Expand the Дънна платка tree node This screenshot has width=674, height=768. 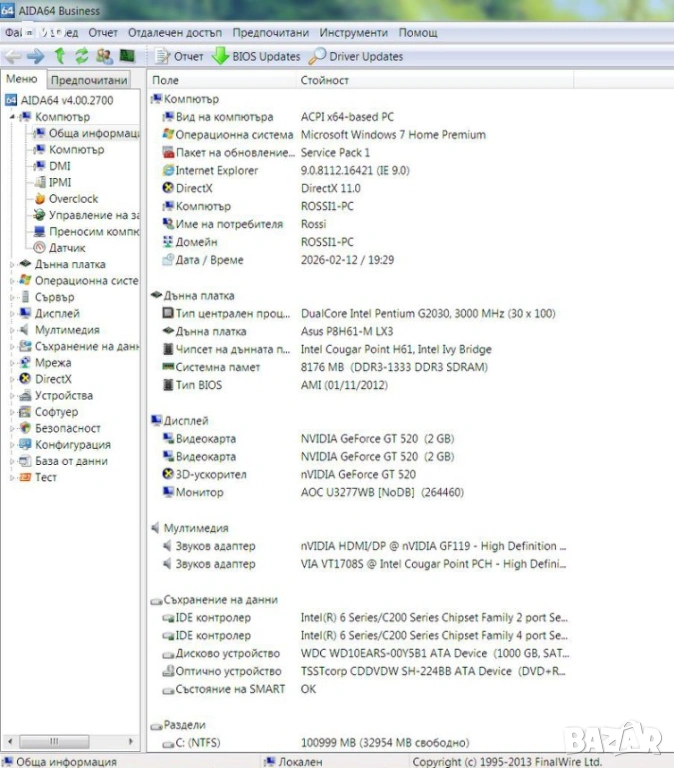tap(12, 265)
